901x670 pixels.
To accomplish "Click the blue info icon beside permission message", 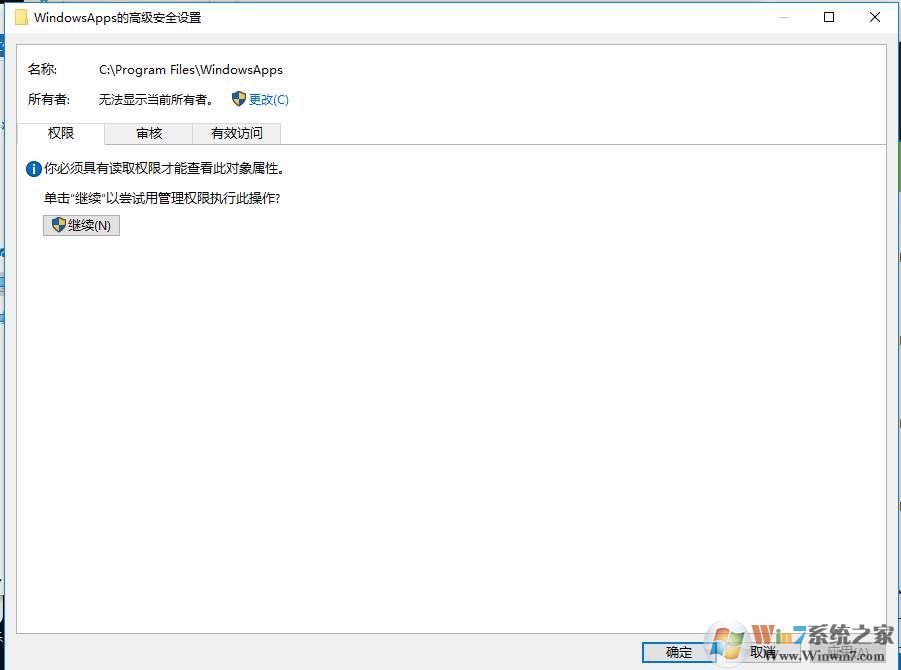I will pos(33,169).
